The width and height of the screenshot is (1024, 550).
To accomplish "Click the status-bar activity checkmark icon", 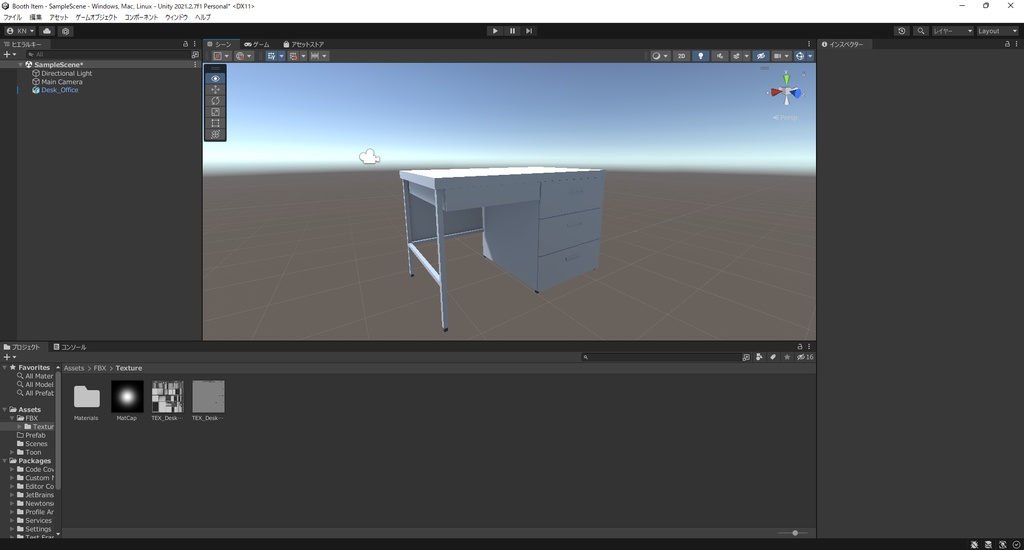I will point(1016,545).
